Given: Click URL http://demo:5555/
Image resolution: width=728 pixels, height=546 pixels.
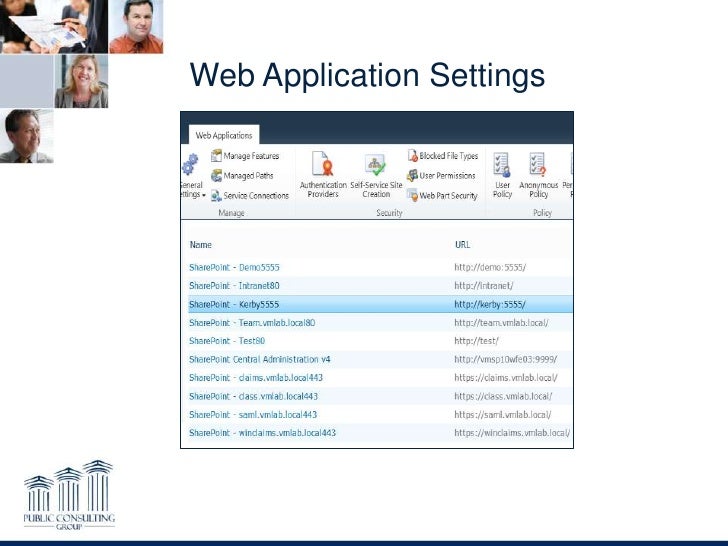Looking at the screenshot, I should click(x=490, y=267).
